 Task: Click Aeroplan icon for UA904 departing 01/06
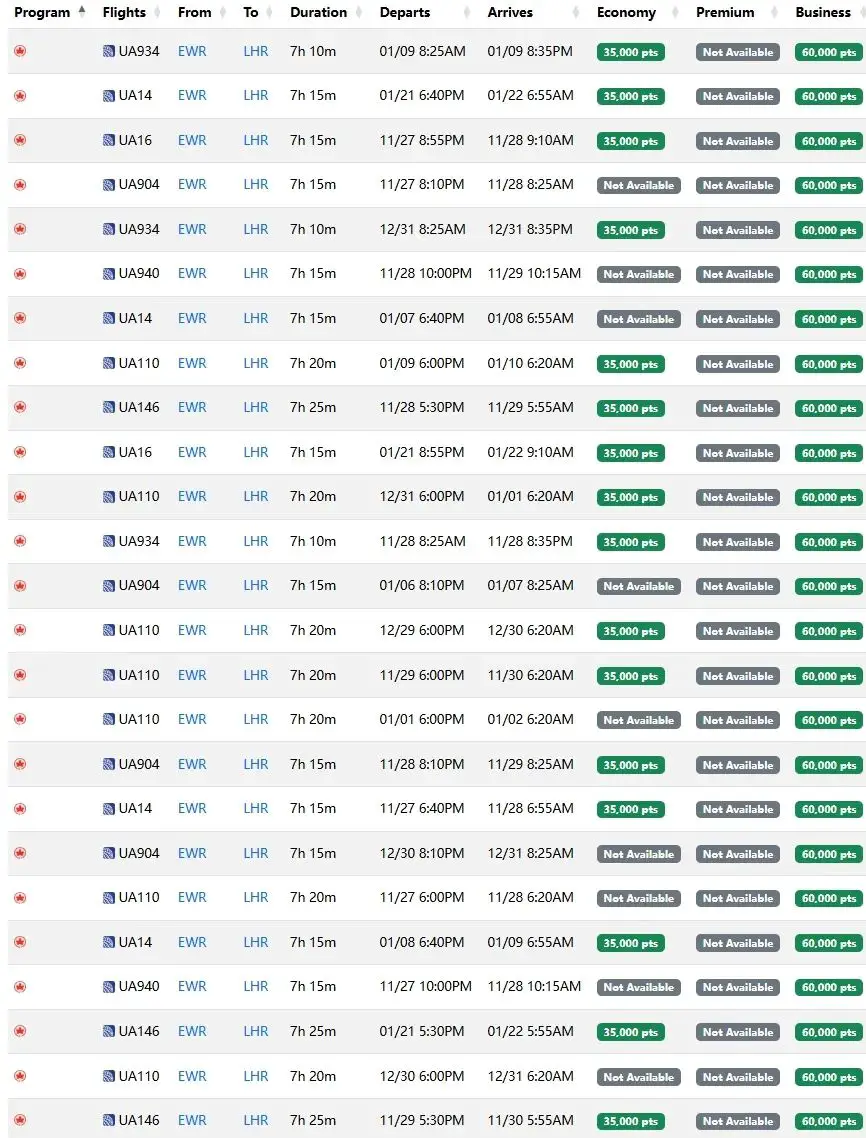20,586
